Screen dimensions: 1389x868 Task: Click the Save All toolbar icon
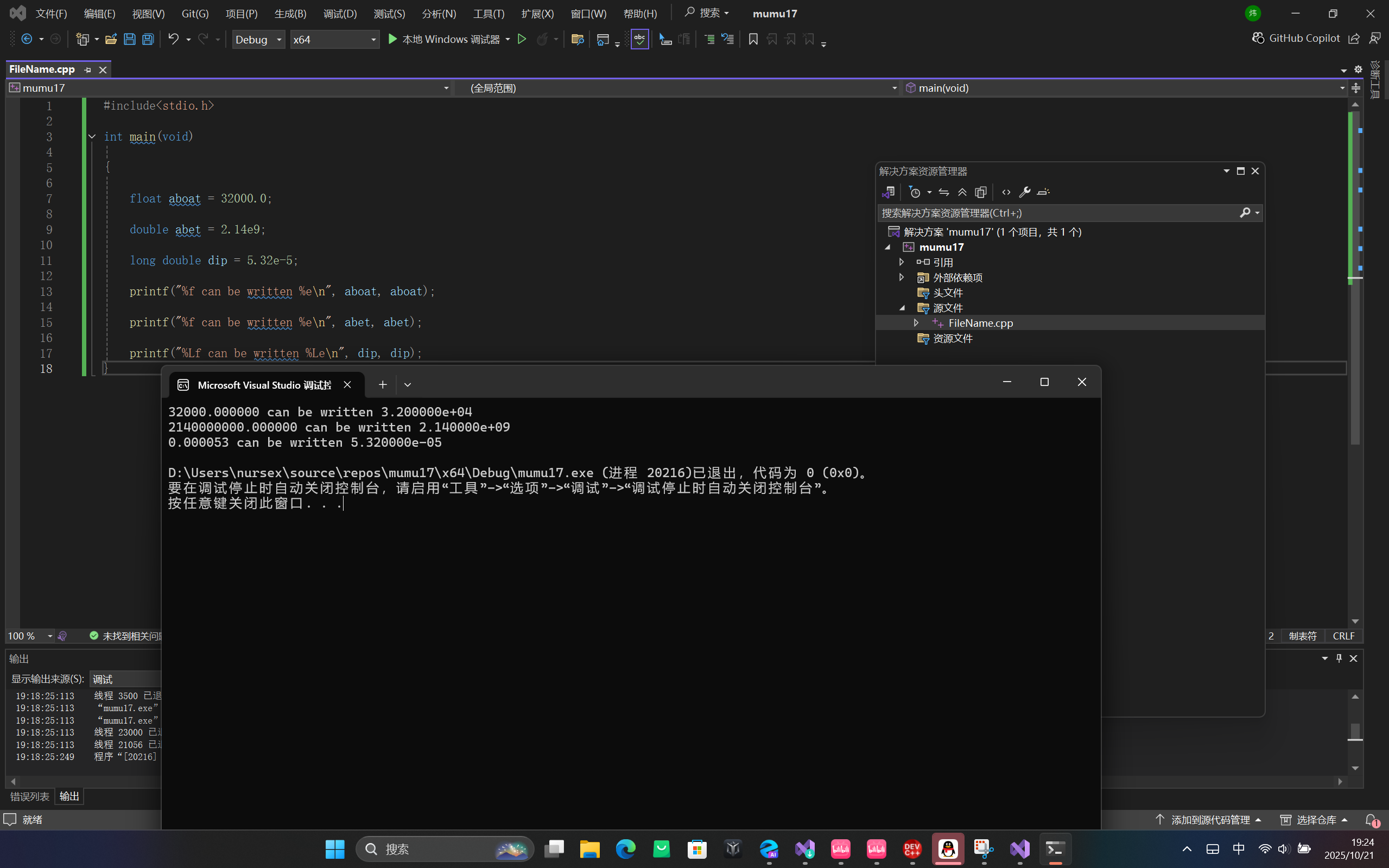(x=148, y=39)
